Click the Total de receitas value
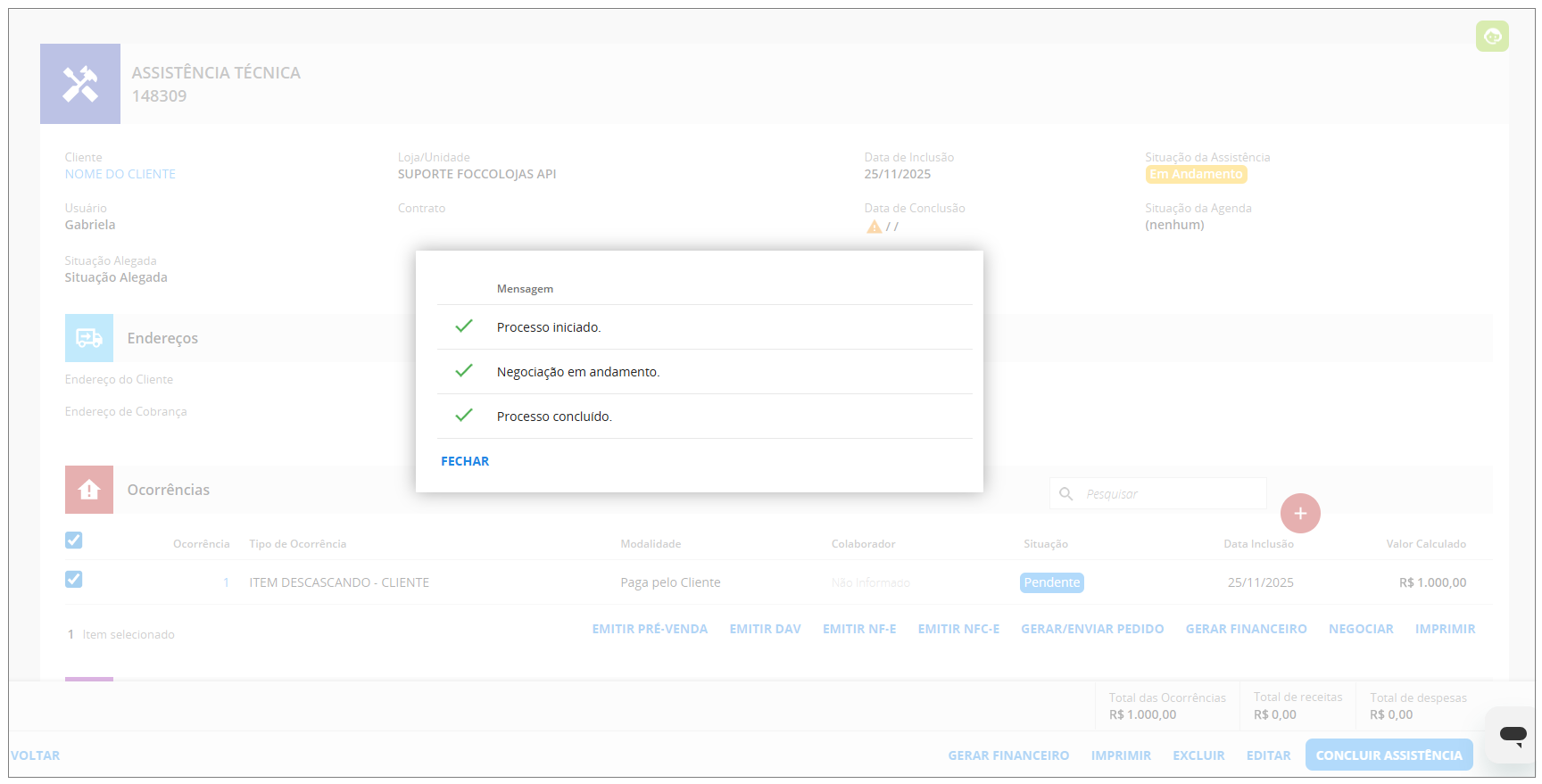Viewport: 1542px width, 784px height. point(1274,714)
